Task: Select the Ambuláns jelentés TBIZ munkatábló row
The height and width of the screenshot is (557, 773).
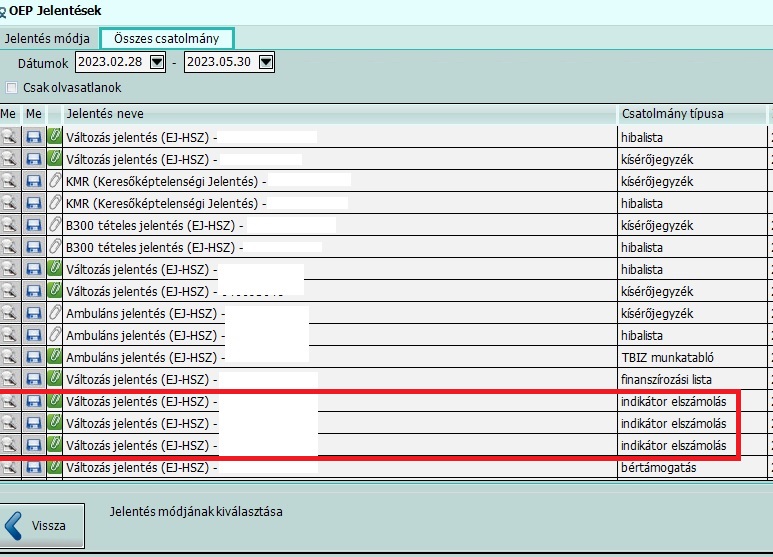Action: 340,356
